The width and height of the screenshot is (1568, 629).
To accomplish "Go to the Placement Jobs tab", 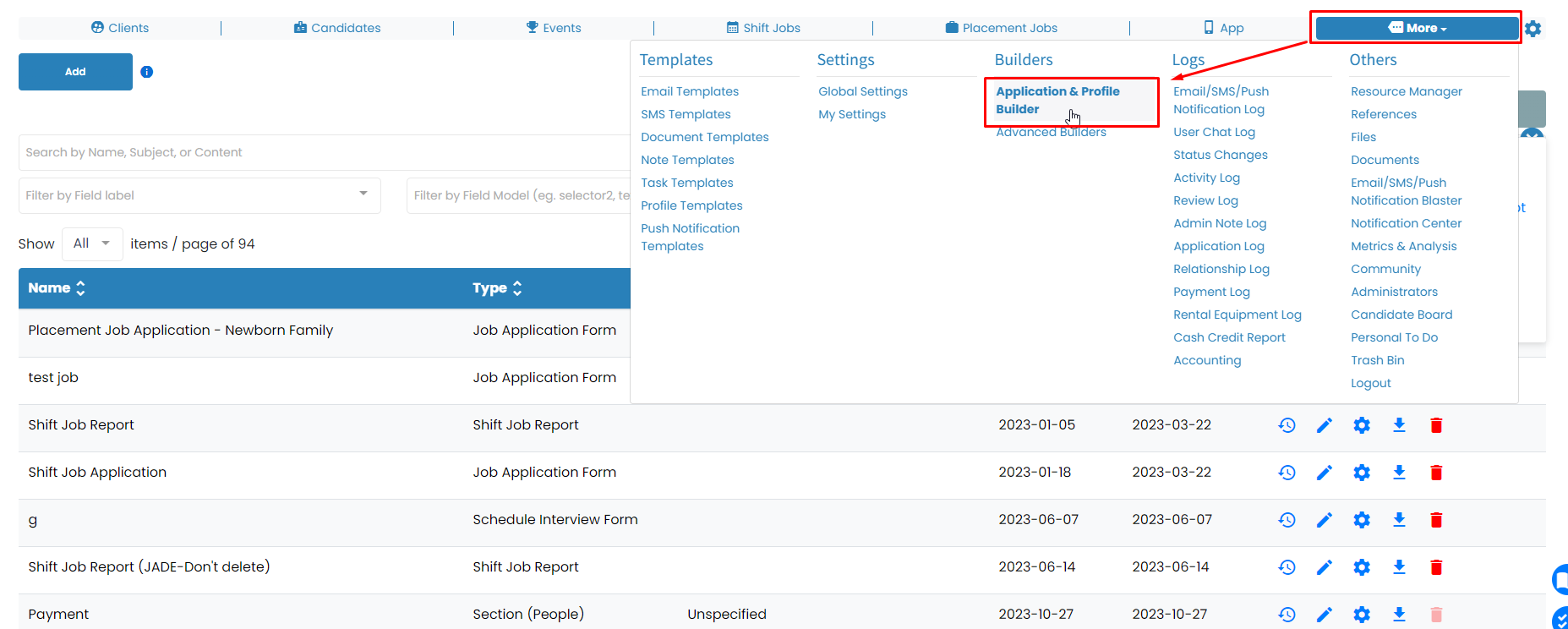I will (1002, 28).
